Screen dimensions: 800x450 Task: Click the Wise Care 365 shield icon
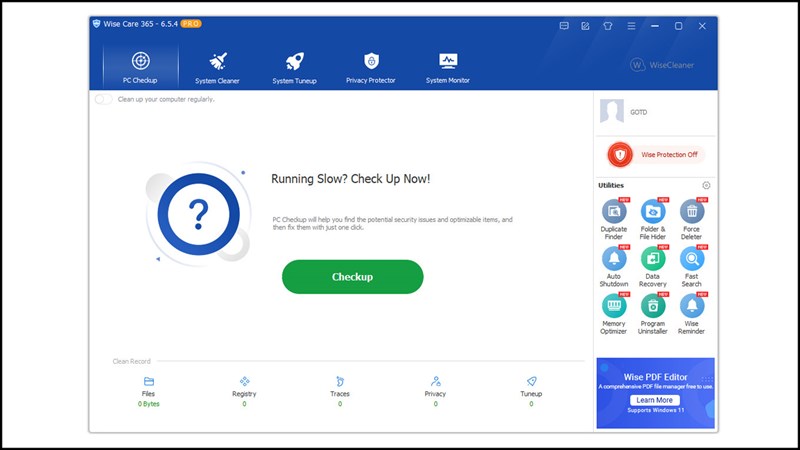pos(96,23)
